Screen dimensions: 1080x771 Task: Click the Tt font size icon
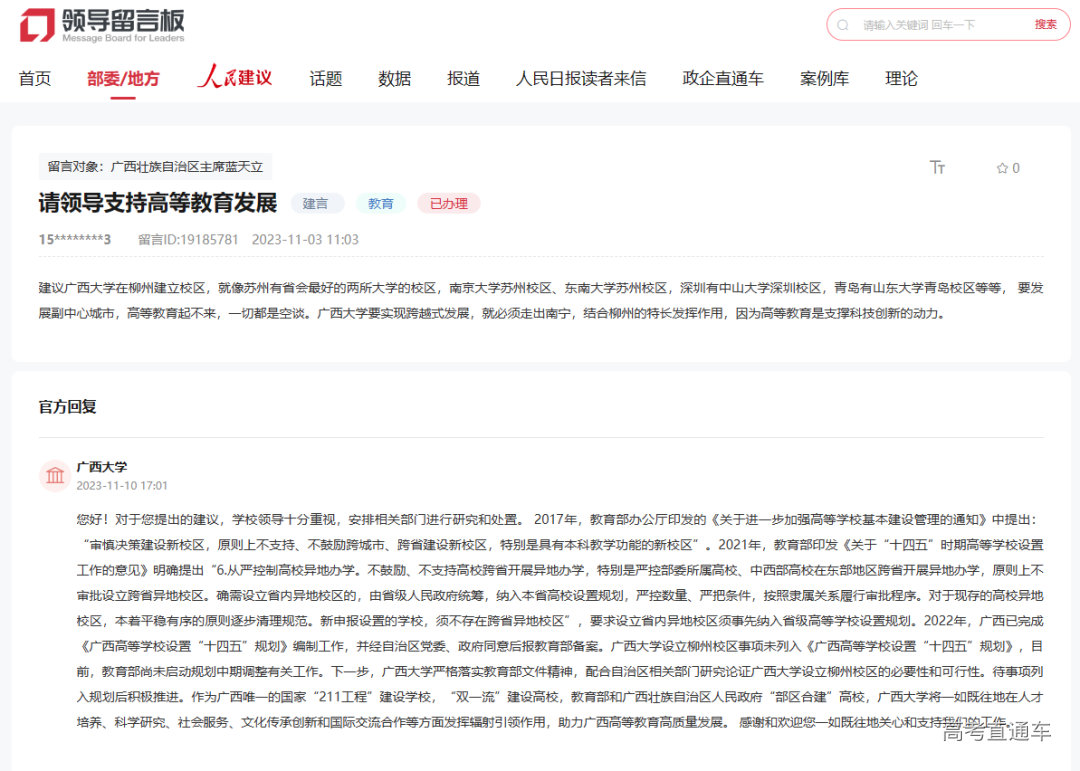coord(938,168)
